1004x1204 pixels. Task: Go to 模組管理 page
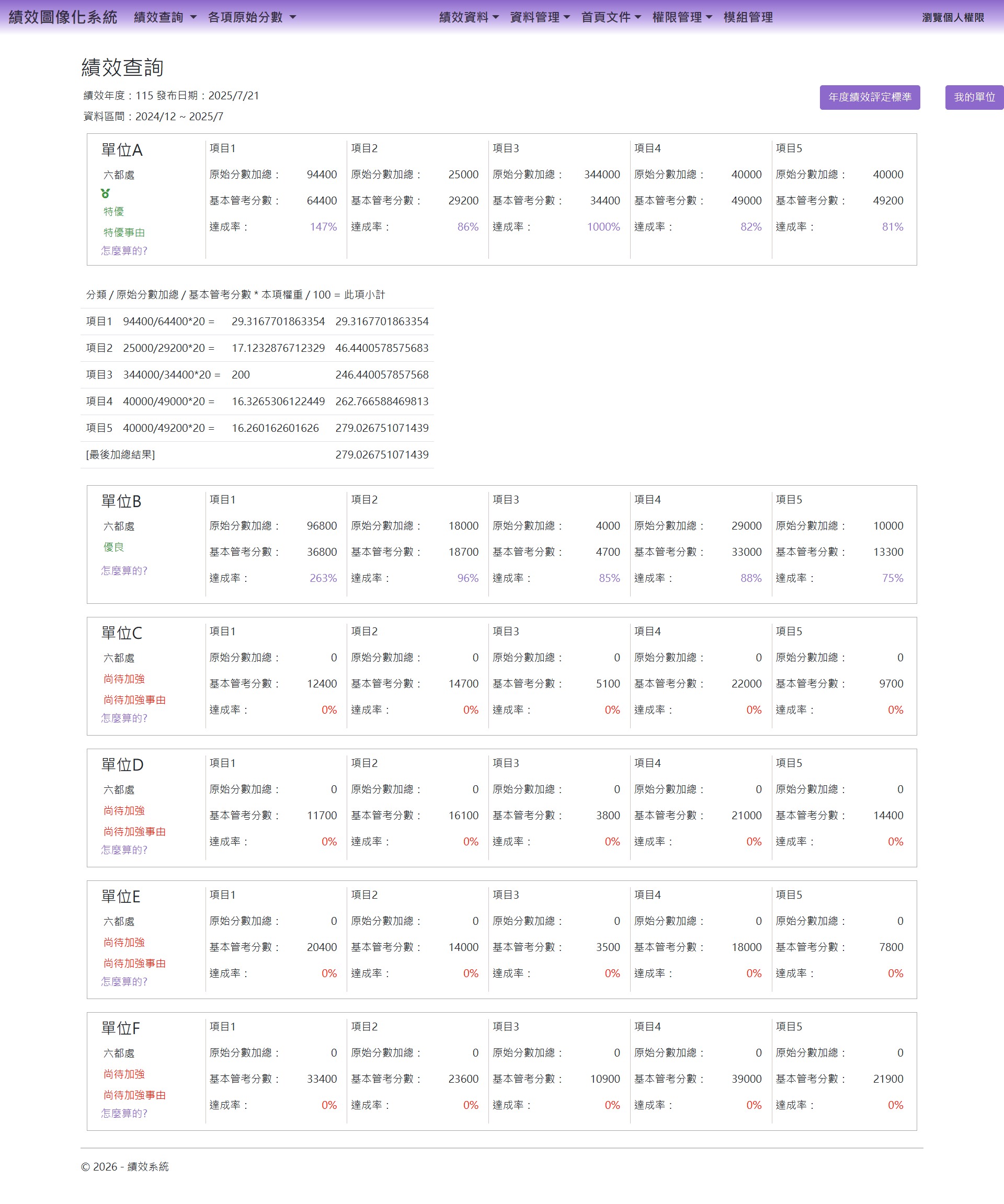coord(748,17)
